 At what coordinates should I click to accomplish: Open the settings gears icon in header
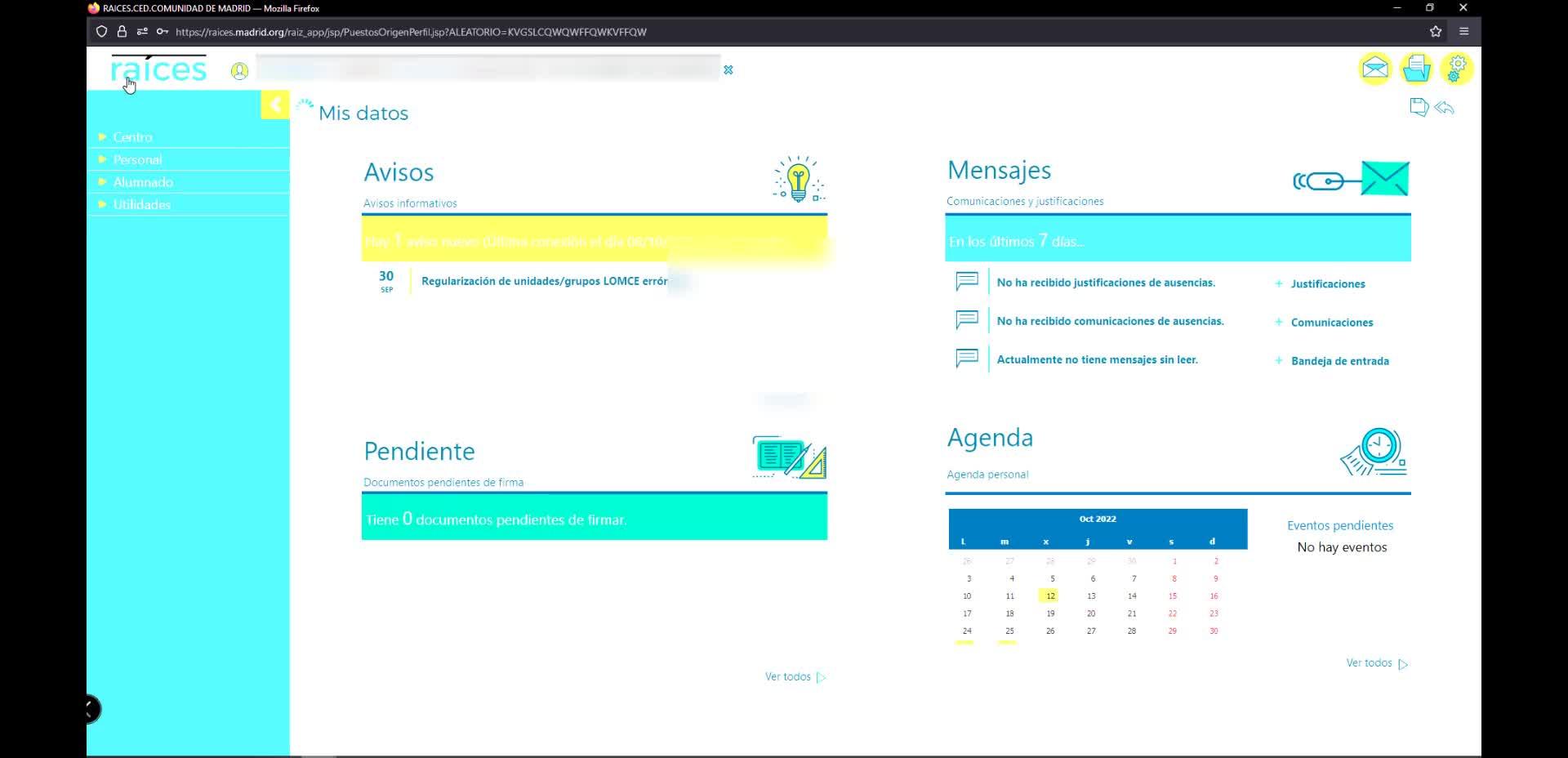tap(1457, 69)
